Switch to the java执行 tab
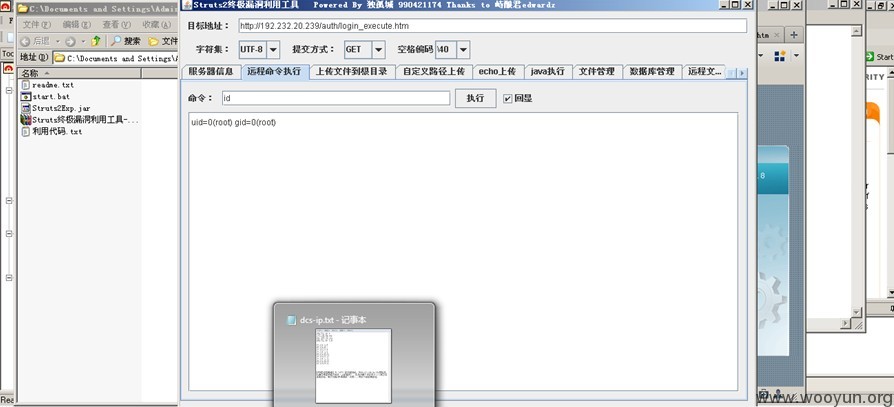 pos(547,72)
